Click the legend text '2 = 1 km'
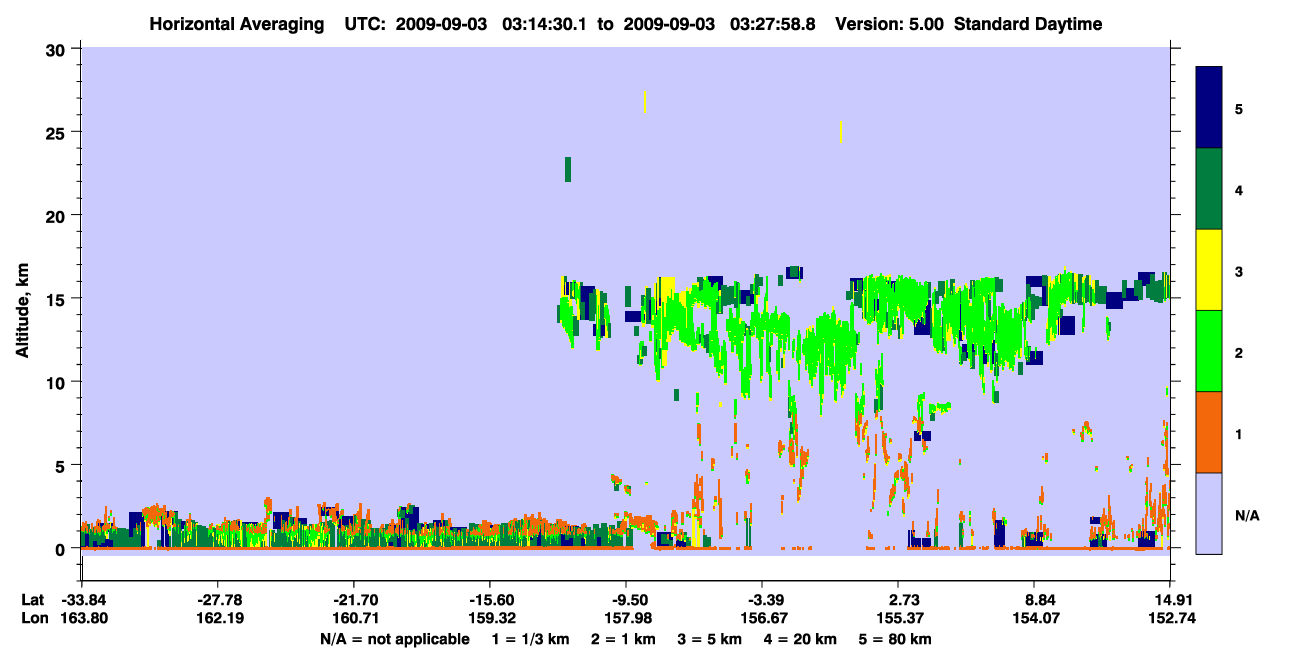1300x667 pixels. pos(623,639)
